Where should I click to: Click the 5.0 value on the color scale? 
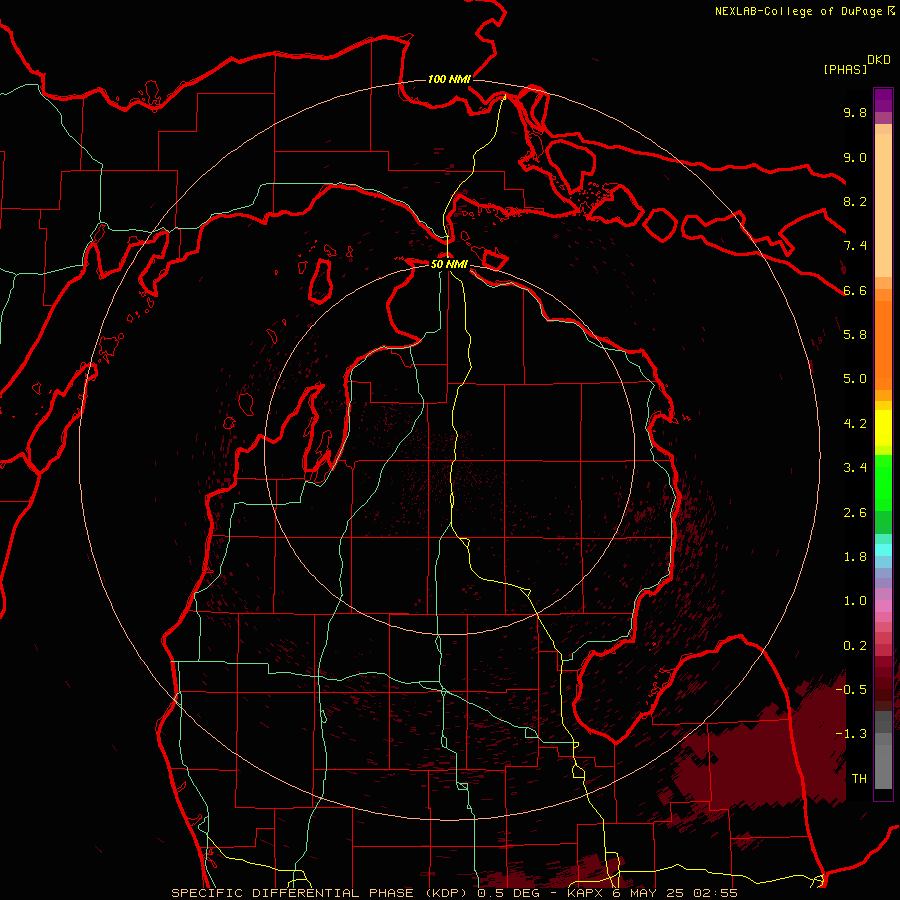855,379
